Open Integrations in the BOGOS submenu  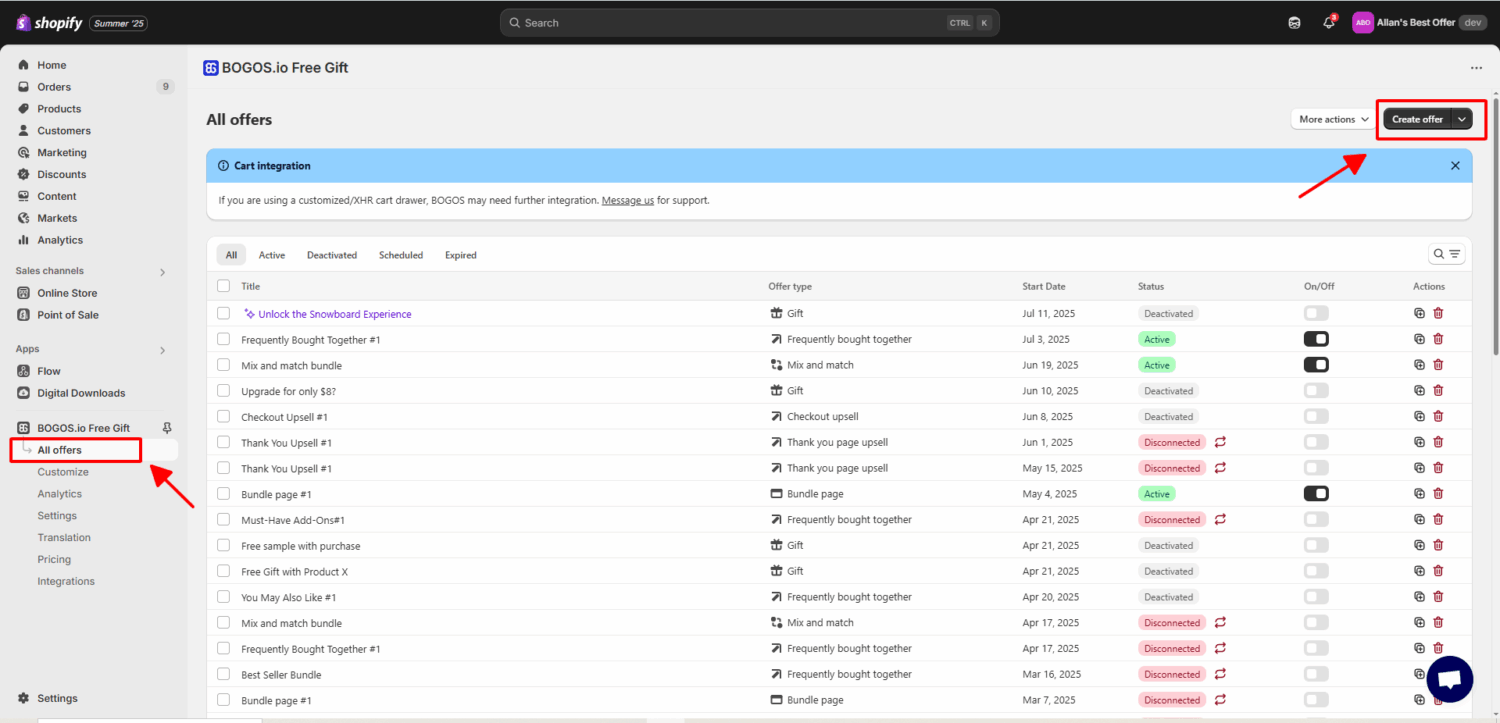click(66, 581)
